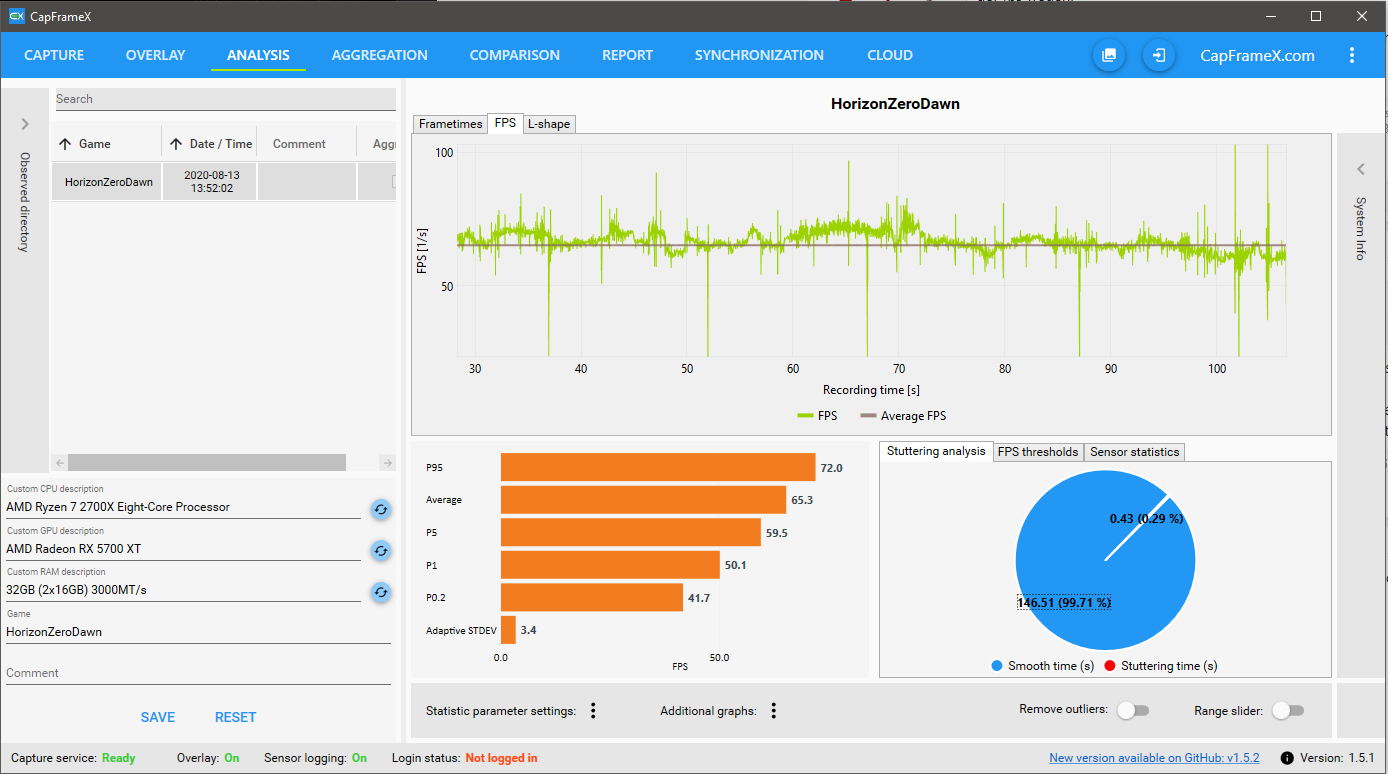The height and width of the screenshot is (774, 1388).
Task: Select the FPS graph tab
Action: click(505, 123)
